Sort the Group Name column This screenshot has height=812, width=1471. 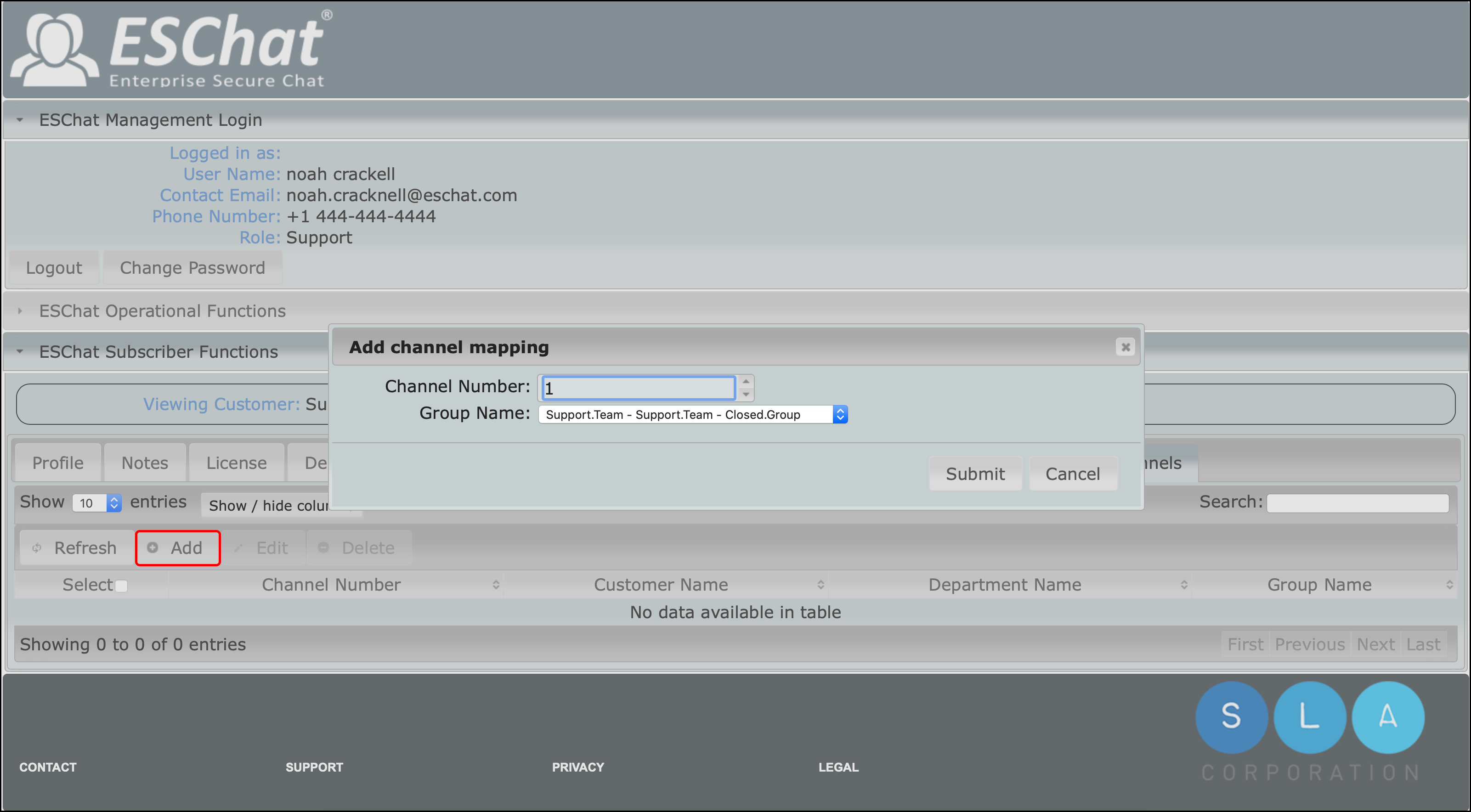1449,584
